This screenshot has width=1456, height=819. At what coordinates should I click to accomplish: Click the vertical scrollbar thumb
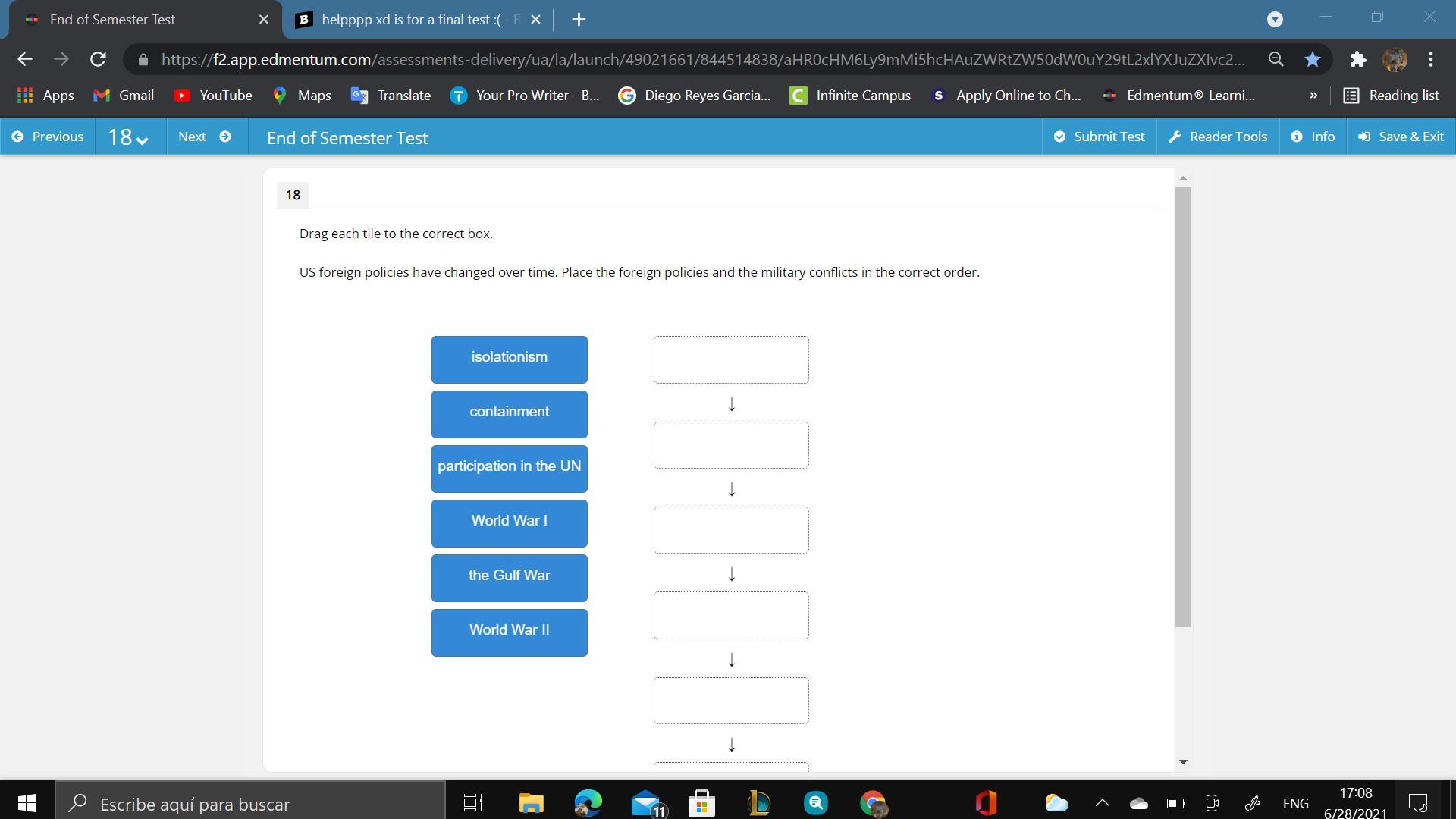click(x=1183, y=406)
